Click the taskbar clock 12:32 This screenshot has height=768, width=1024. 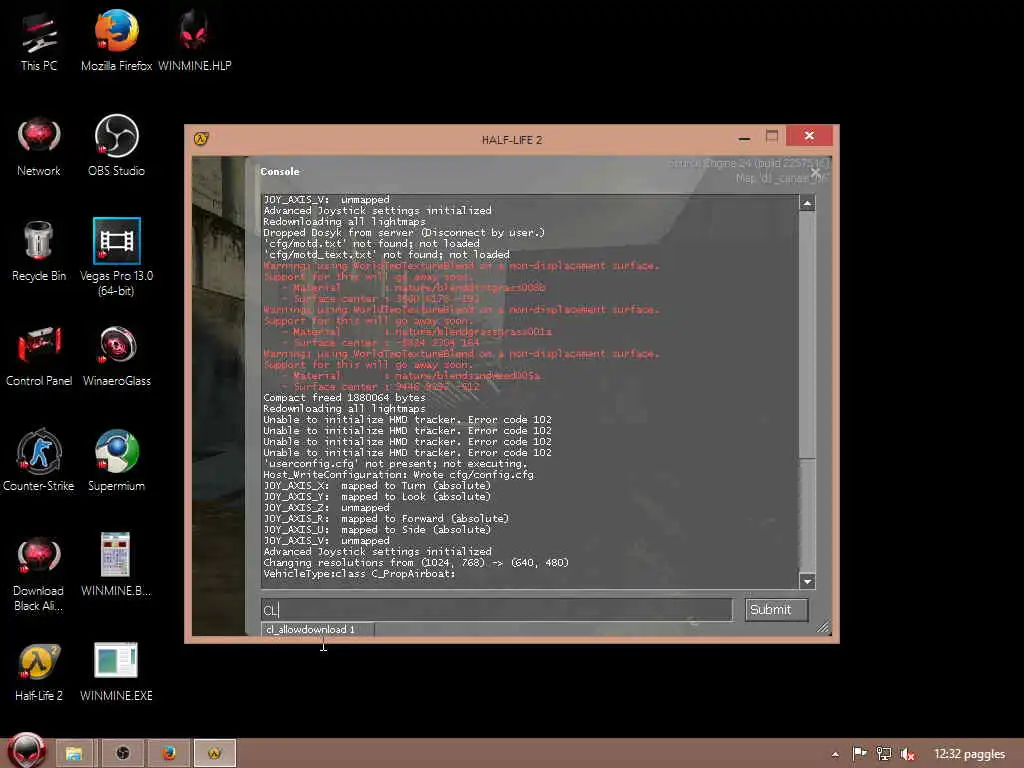coord(969,754)
